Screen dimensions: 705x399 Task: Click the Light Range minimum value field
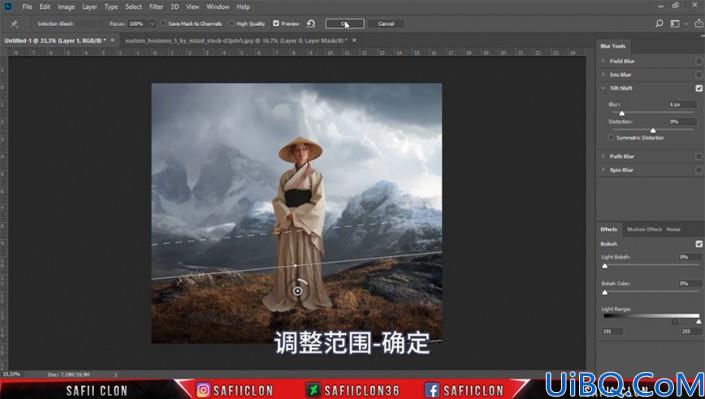(612, 332)
